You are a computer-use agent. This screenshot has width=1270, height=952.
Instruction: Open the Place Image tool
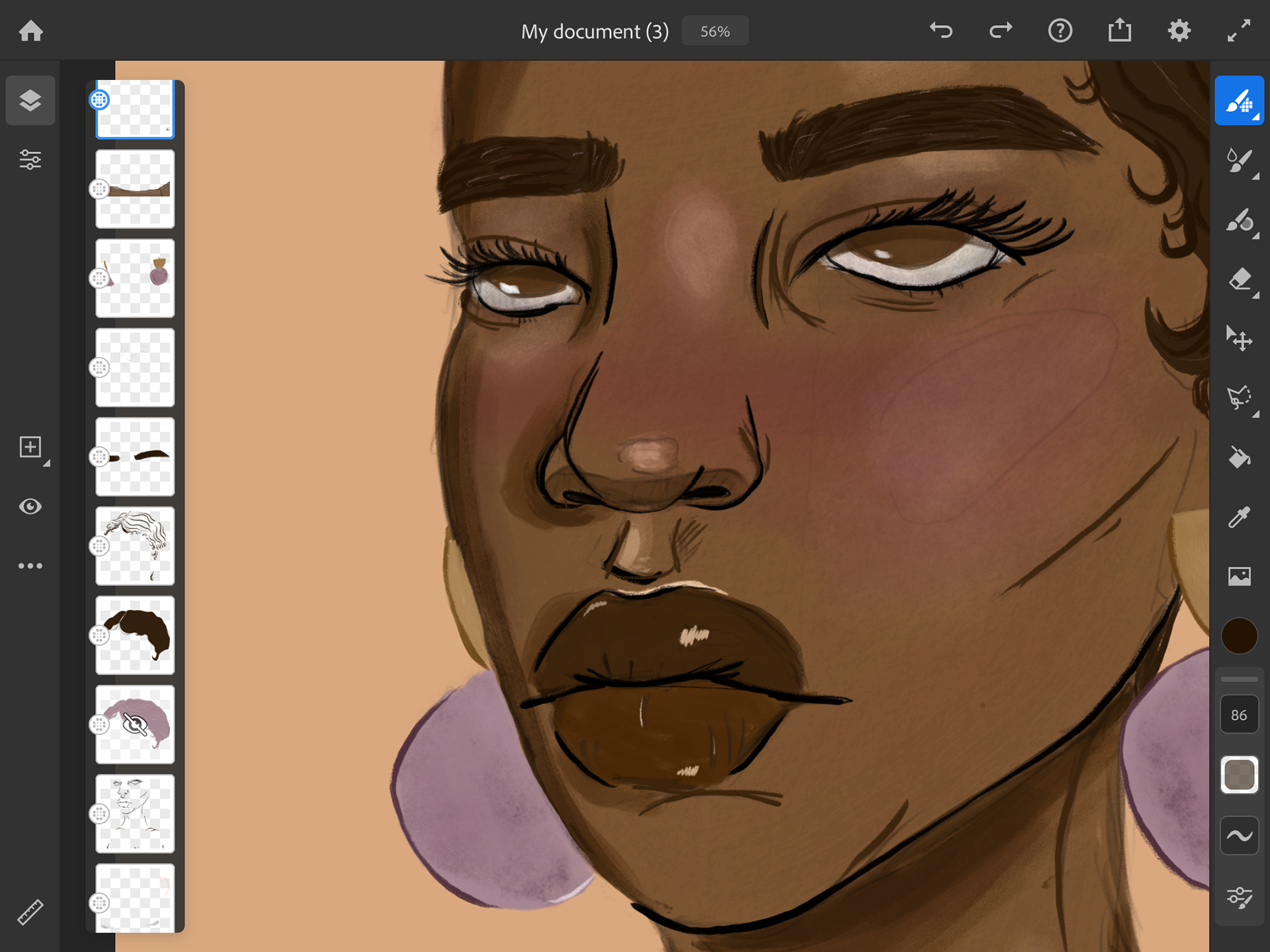(x=1238, y=576)
